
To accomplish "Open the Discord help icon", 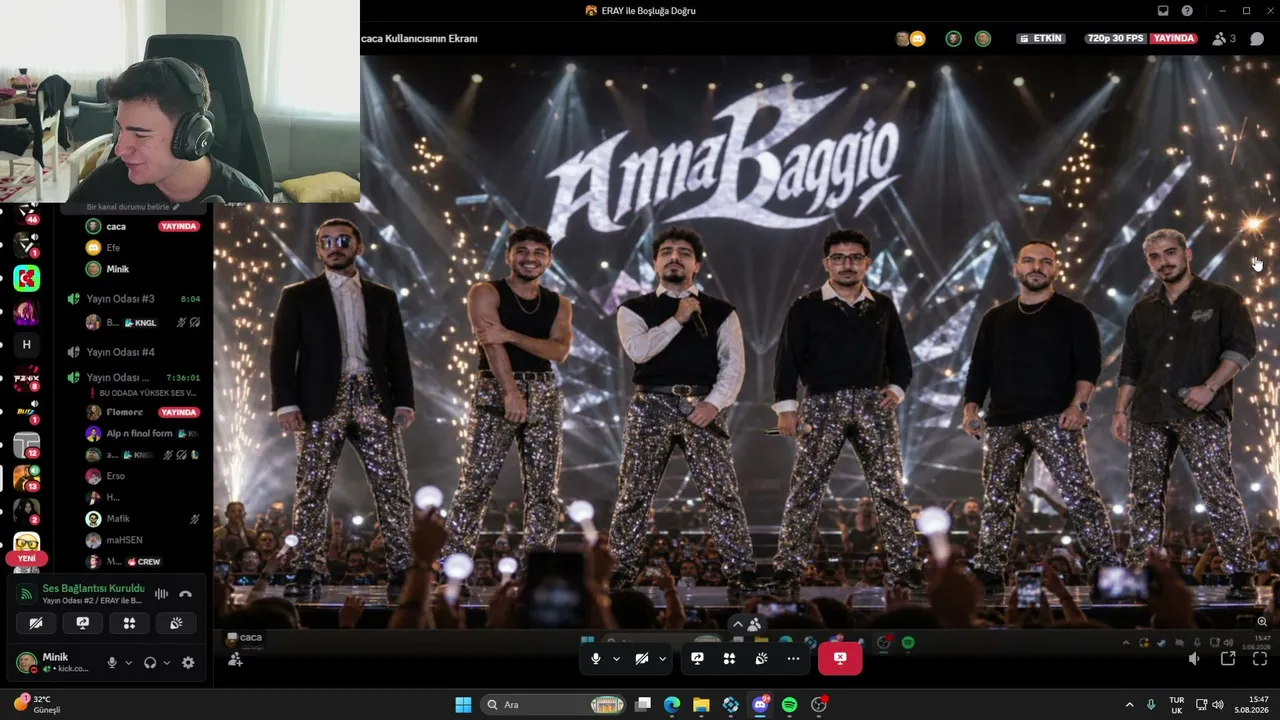I will point(1187,11).
